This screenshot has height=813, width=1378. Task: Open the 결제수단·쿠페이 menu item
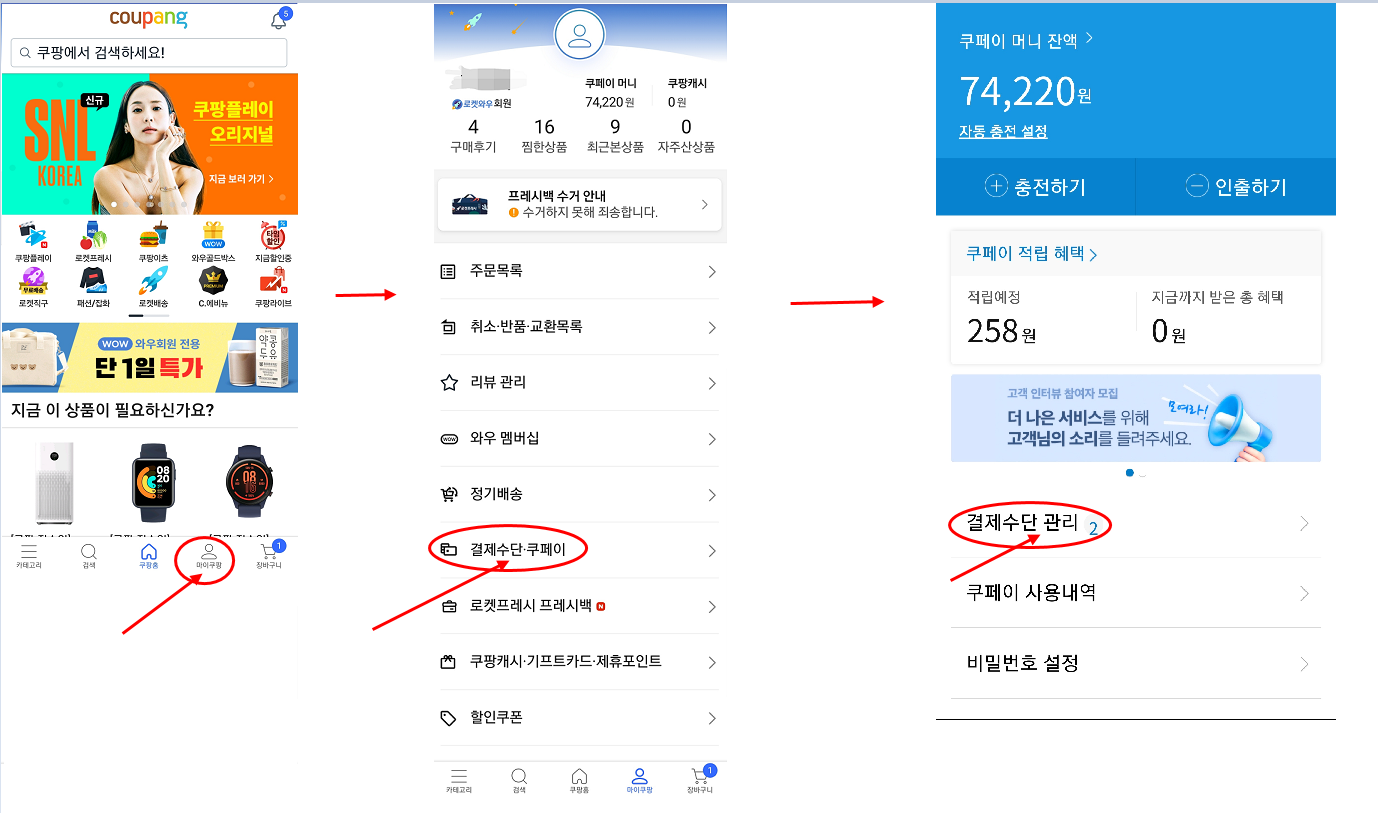click(x=579, y=550)
